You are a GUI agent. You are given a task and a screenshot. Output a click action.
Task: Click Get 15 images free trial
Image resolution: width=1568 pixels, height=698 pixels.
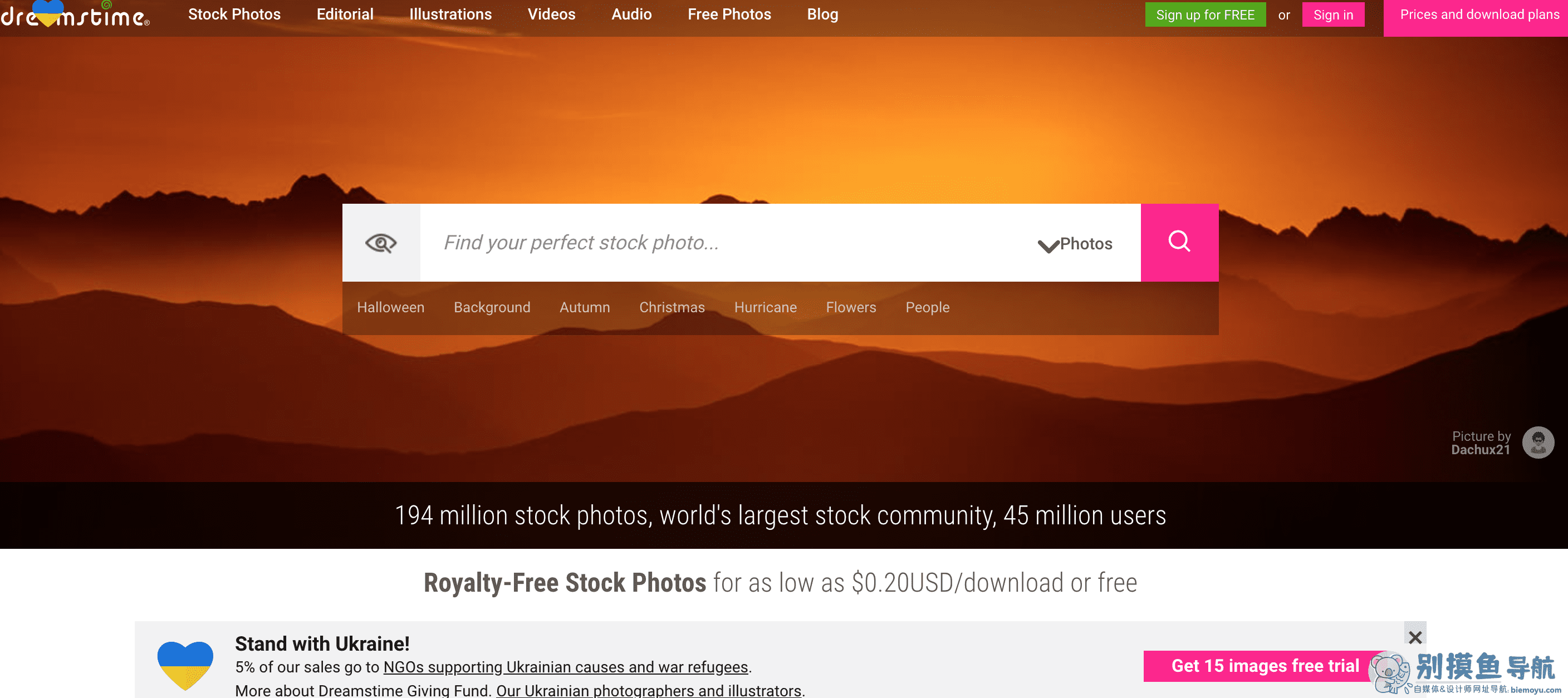(1265, 666)
